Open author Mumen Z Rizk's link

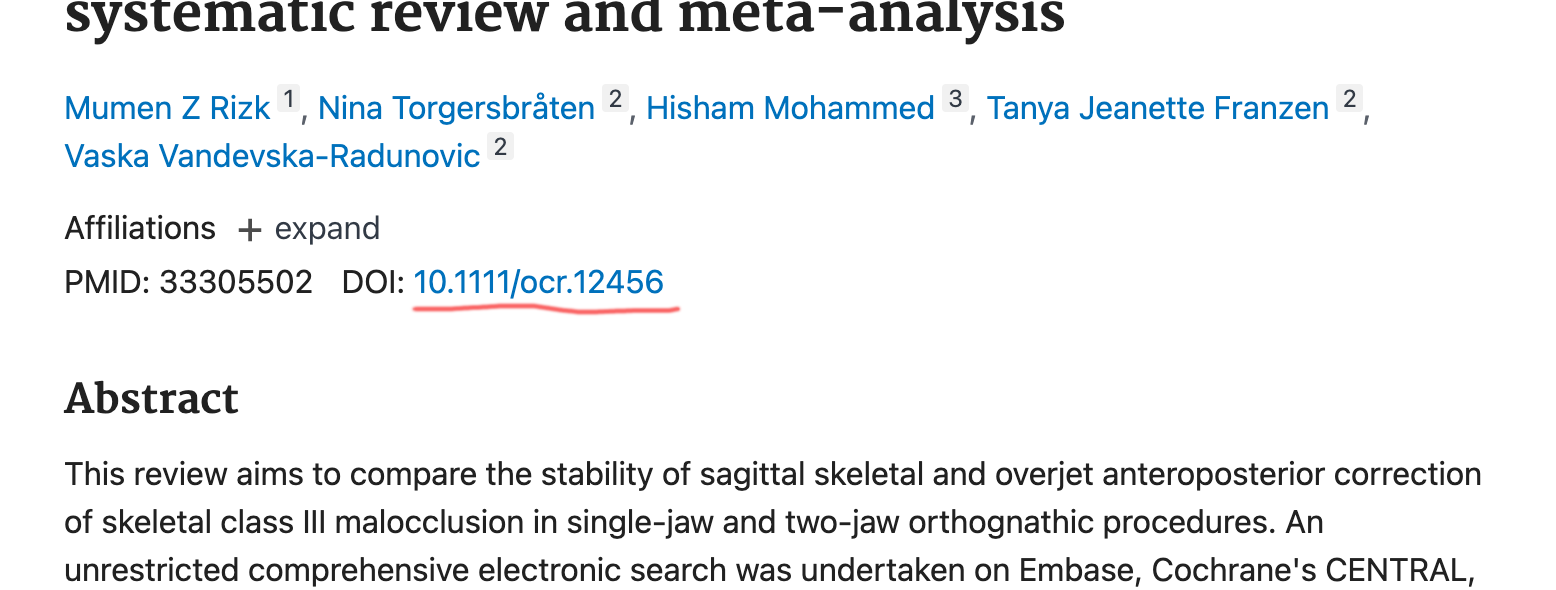[168, 108]
